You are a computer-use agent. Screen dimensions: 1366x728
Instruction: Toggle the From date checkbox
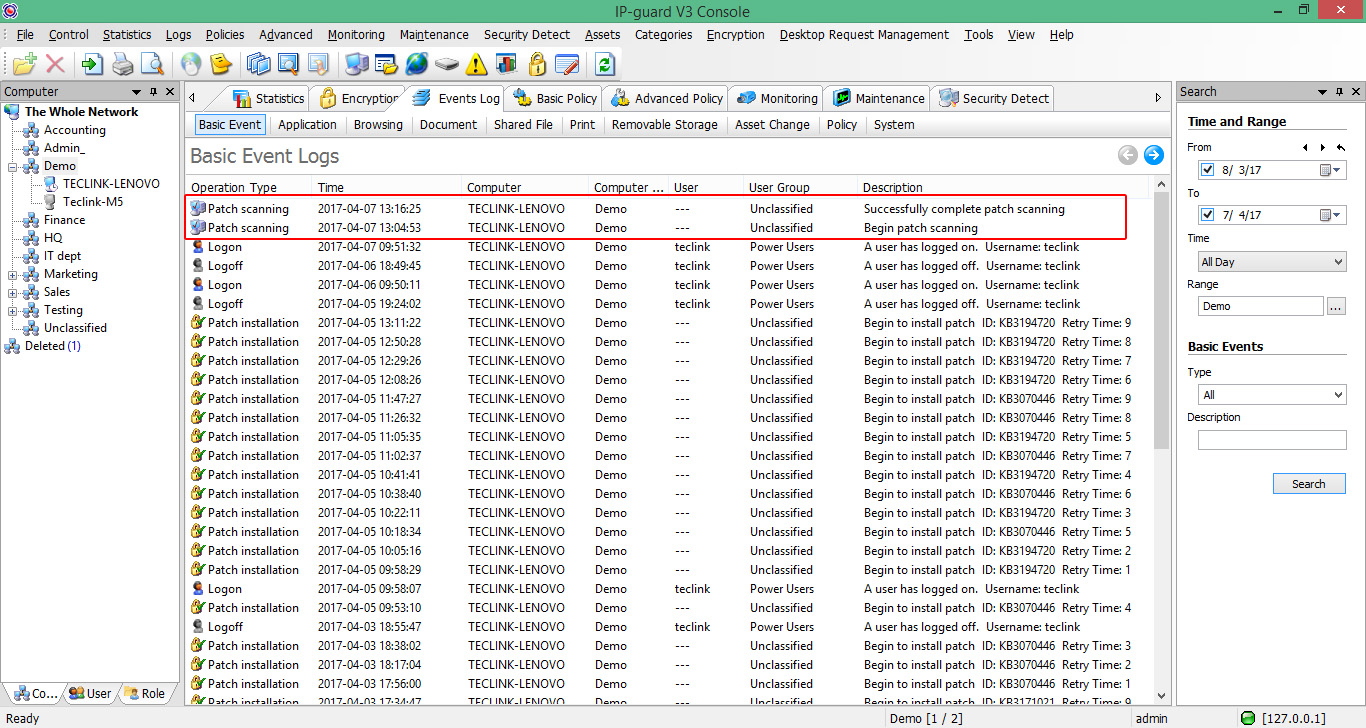click(x=1207, y=170)
